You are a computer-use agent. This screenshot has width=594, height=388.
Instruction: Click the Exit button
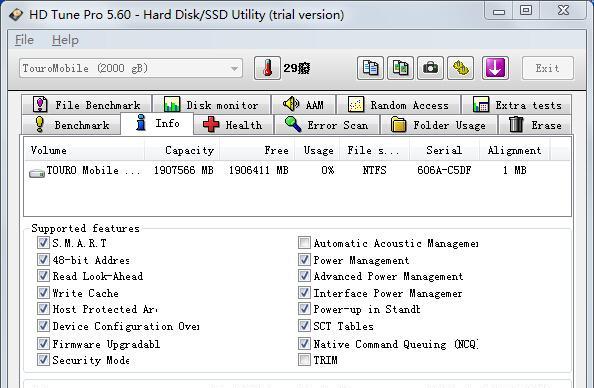548,68
